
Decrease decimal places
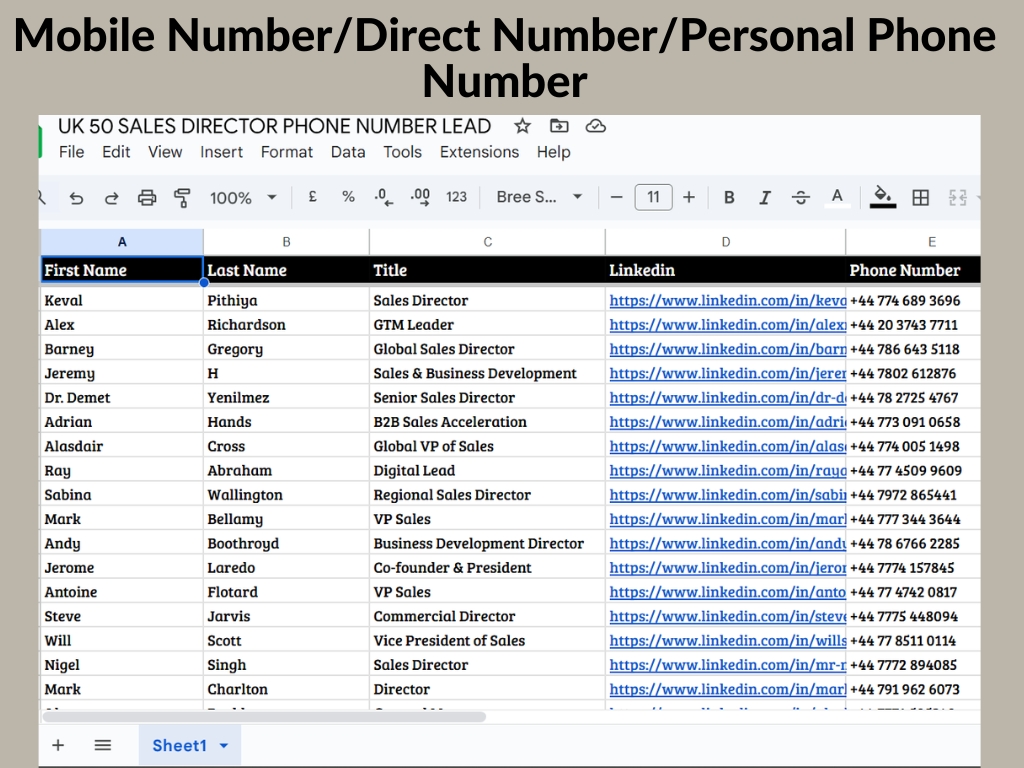383,197
